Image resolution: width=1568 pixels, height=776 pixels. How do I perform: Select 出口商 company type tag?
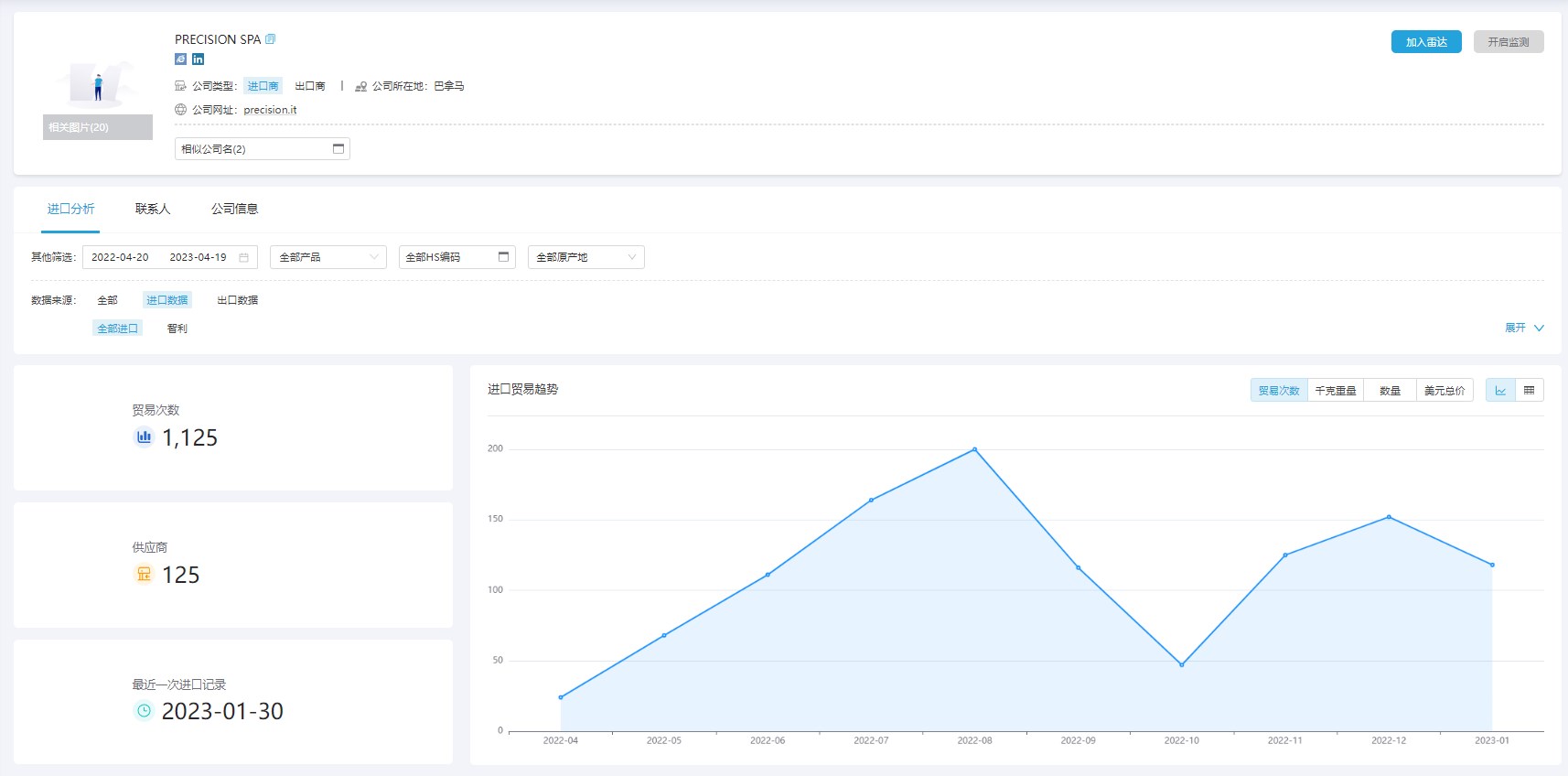(310, 86)
